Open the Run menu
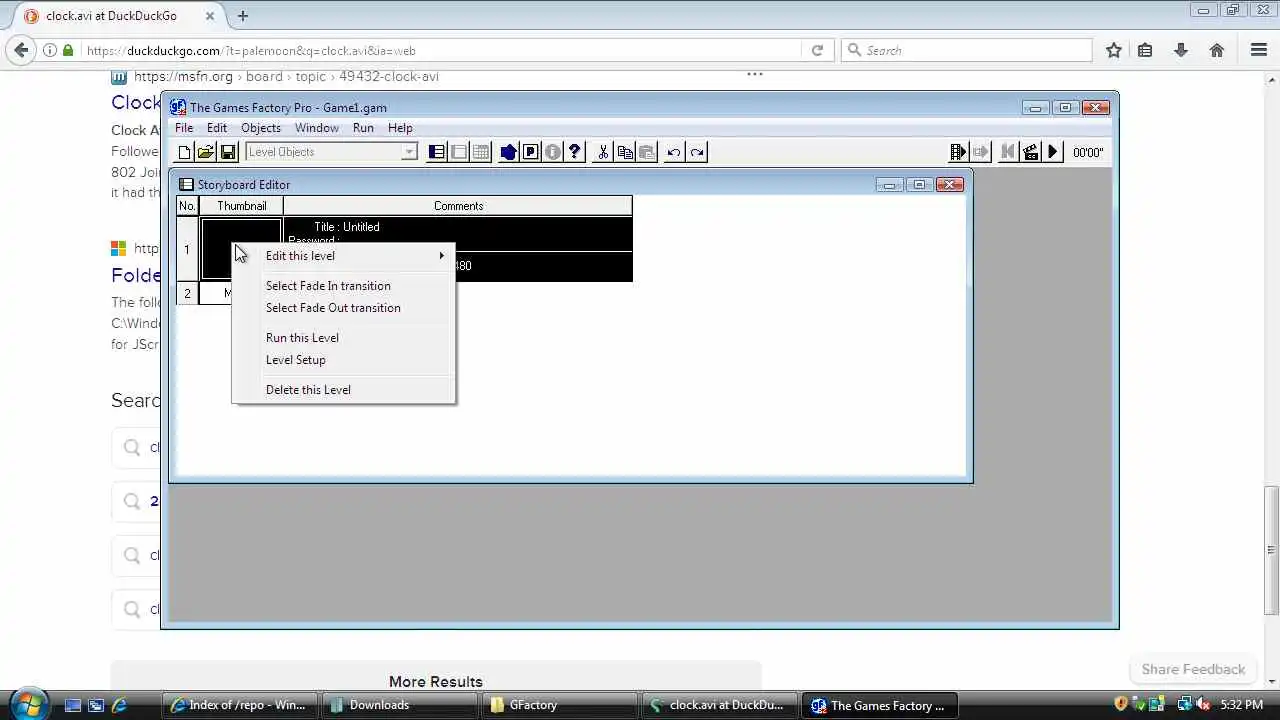The width and height of the screenshot is (1280, 720). (363, 128)
